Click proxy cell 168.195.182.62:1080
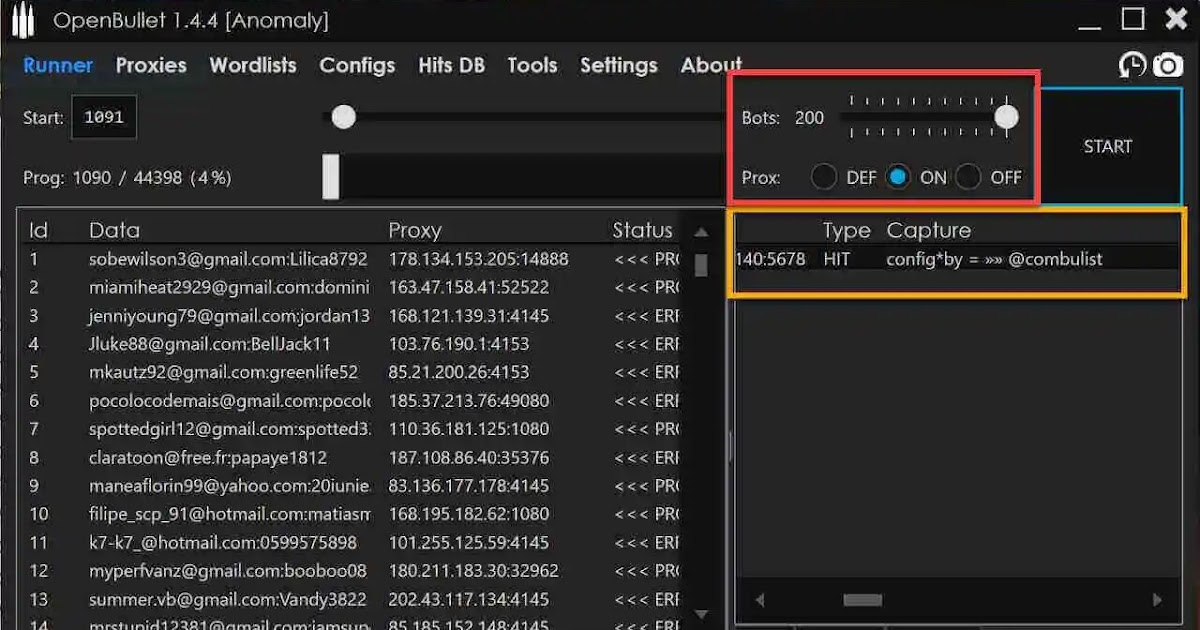The image size is (1200, 630). (x=468, y=514)
